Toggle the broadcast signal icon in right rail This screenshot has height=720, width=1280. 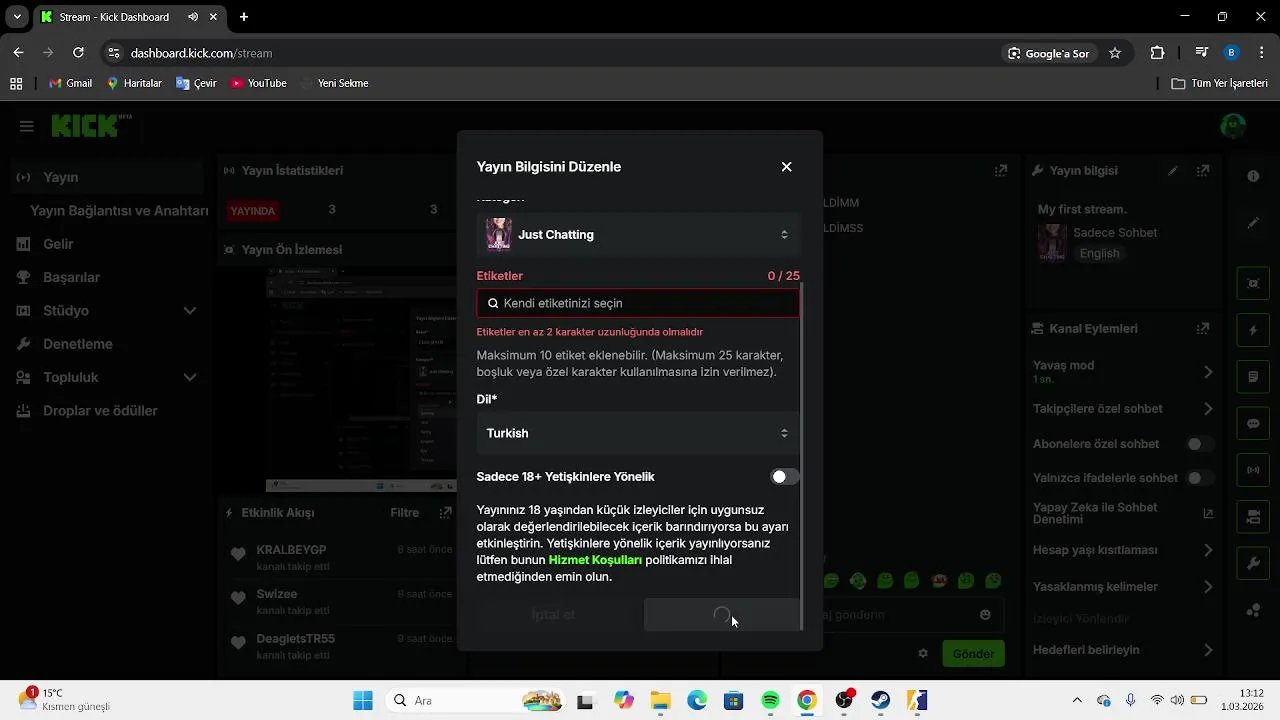tap(1253, 470)
